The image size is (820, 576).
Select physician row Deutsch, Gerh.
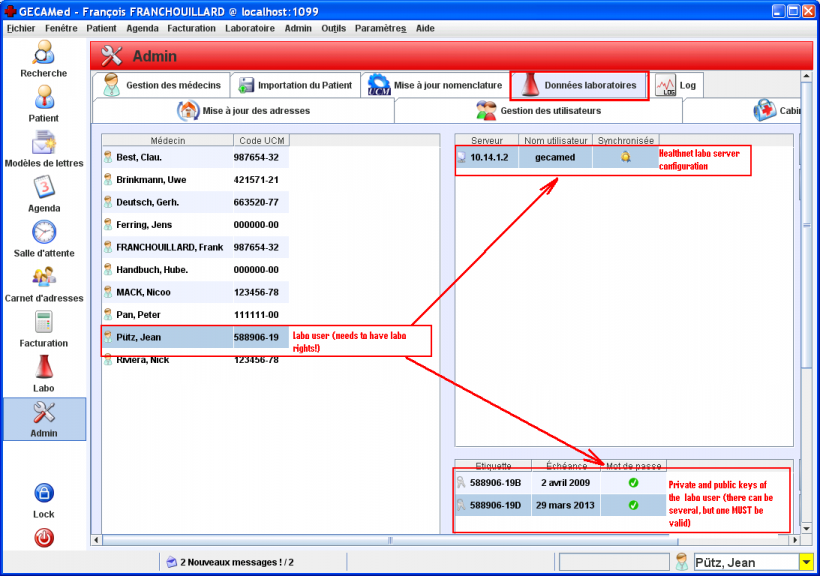tap(167, 202)
